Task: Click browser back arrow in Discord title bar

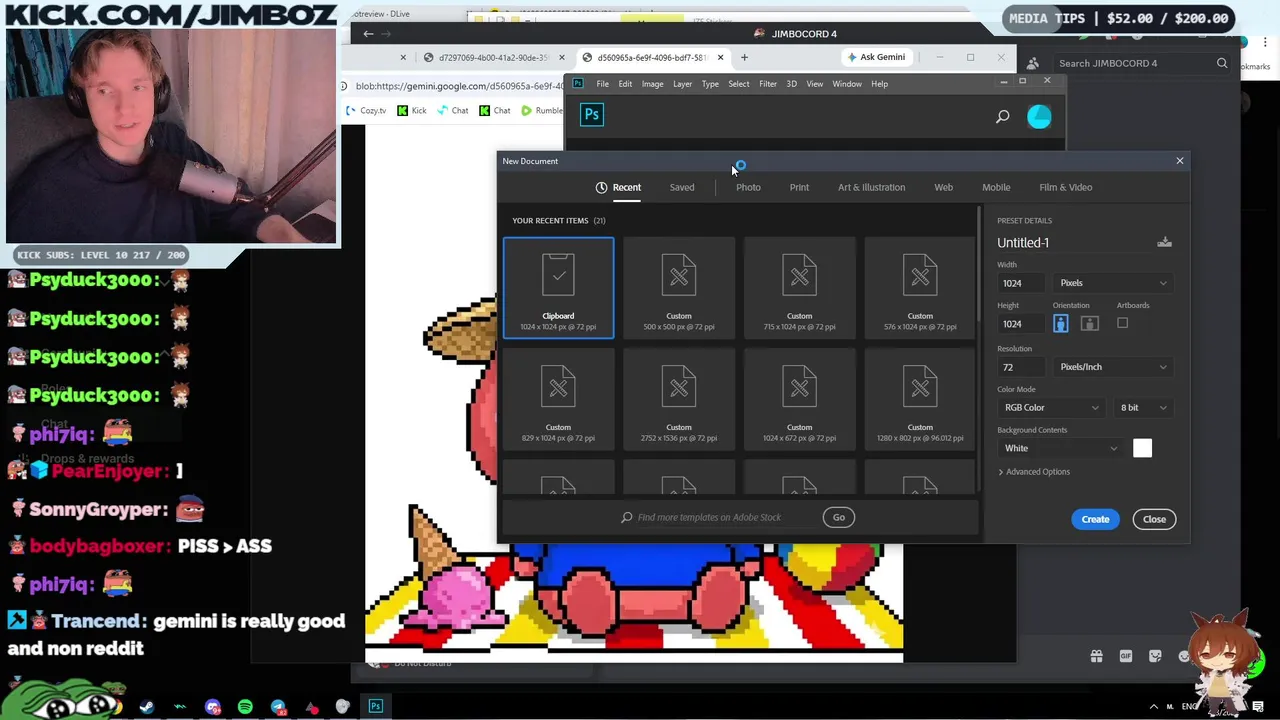Action: click(x=368, y=34)
